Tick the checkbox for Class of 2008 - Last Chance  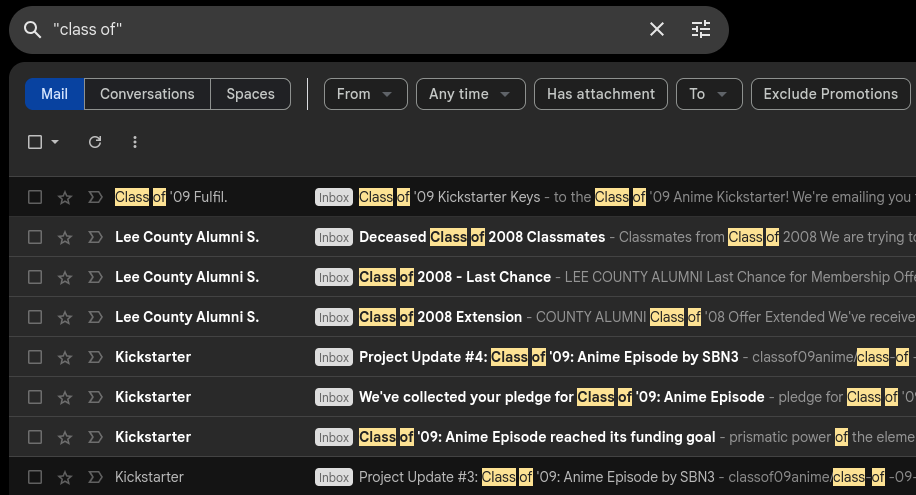pos(35,277)
